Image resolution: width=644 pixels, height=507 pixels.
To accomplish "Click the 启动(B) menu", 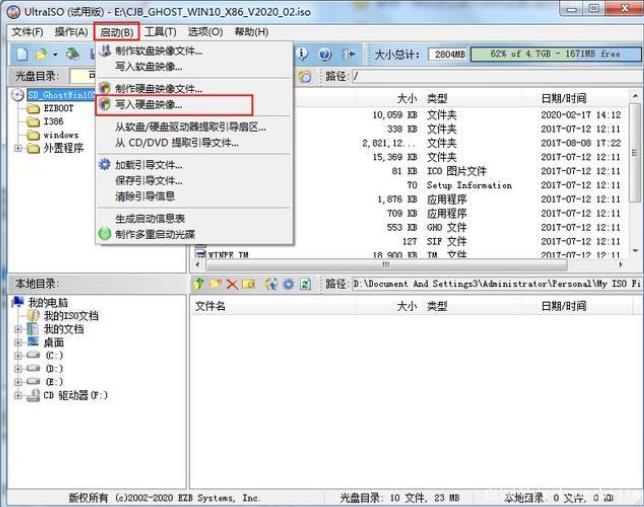I will (x=117, y=32).
